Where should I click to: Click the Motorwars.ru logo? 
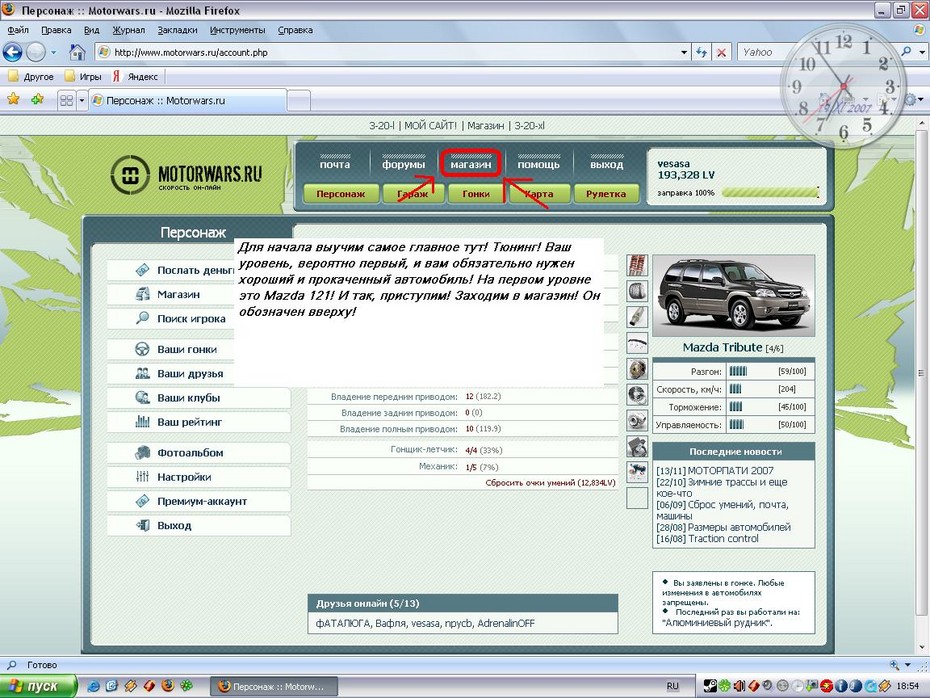tap(186, 175)
